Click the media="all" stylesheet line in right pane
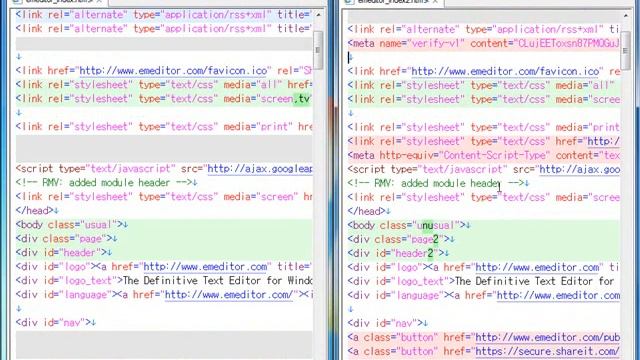Viewport: 640px width, 360px height. [484, 85]
